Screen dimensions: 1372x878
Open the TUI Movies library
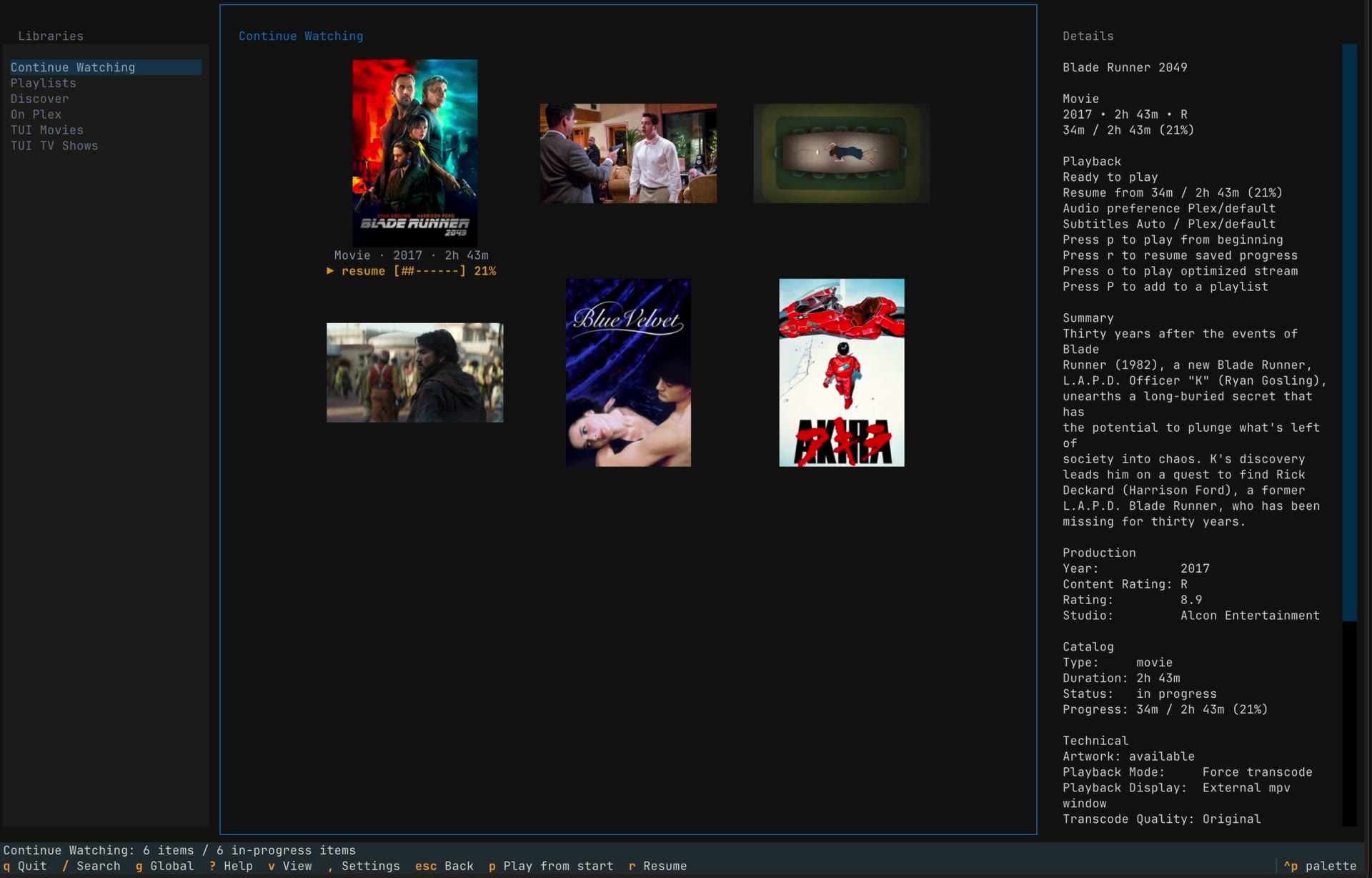(x=46, y=130)
